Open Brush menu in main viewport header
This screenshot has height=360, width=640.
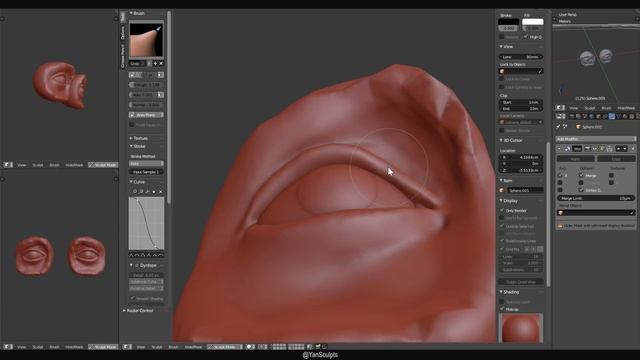173,347
